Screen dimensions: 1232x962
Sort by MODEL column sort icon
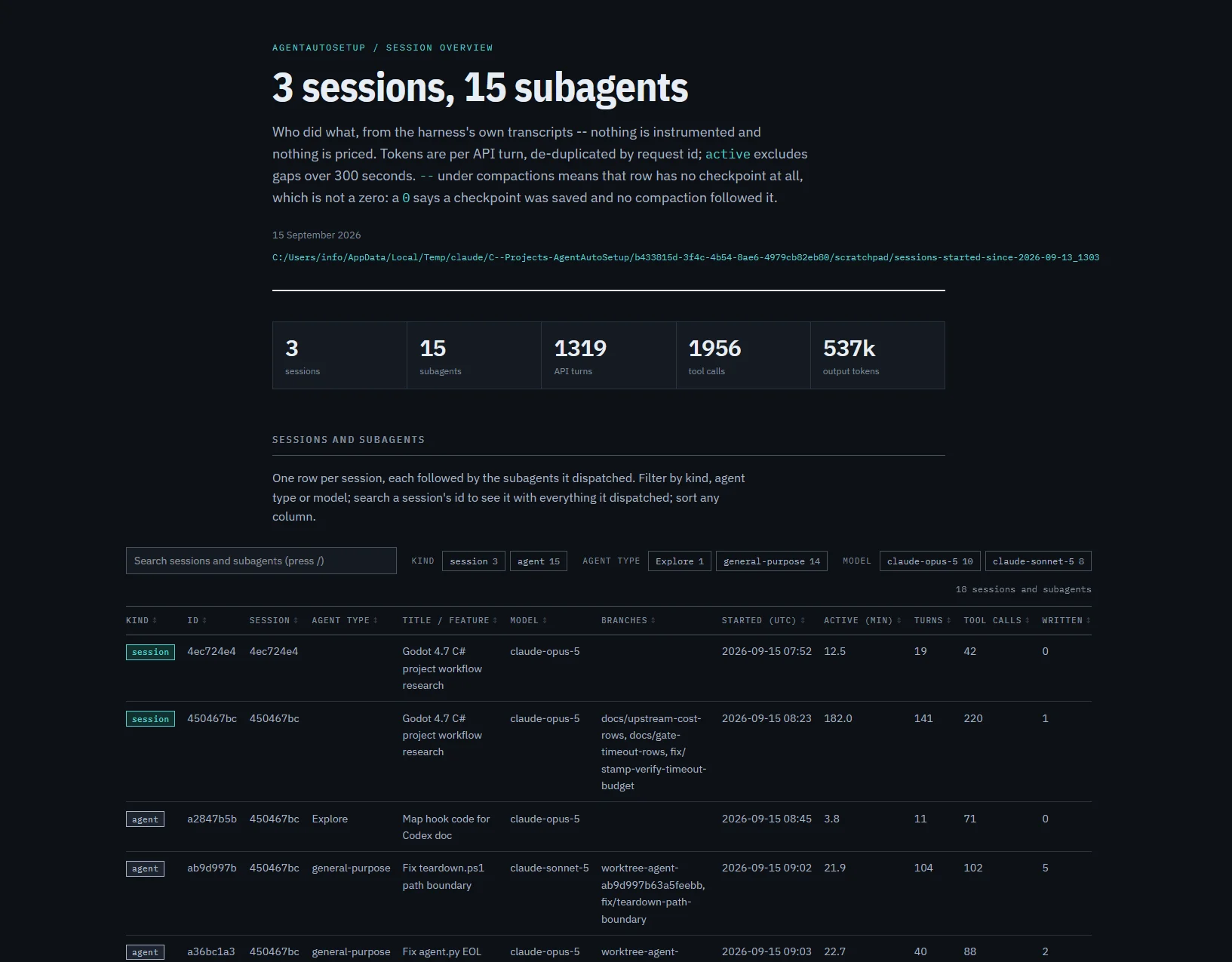[x=545, y=621]
